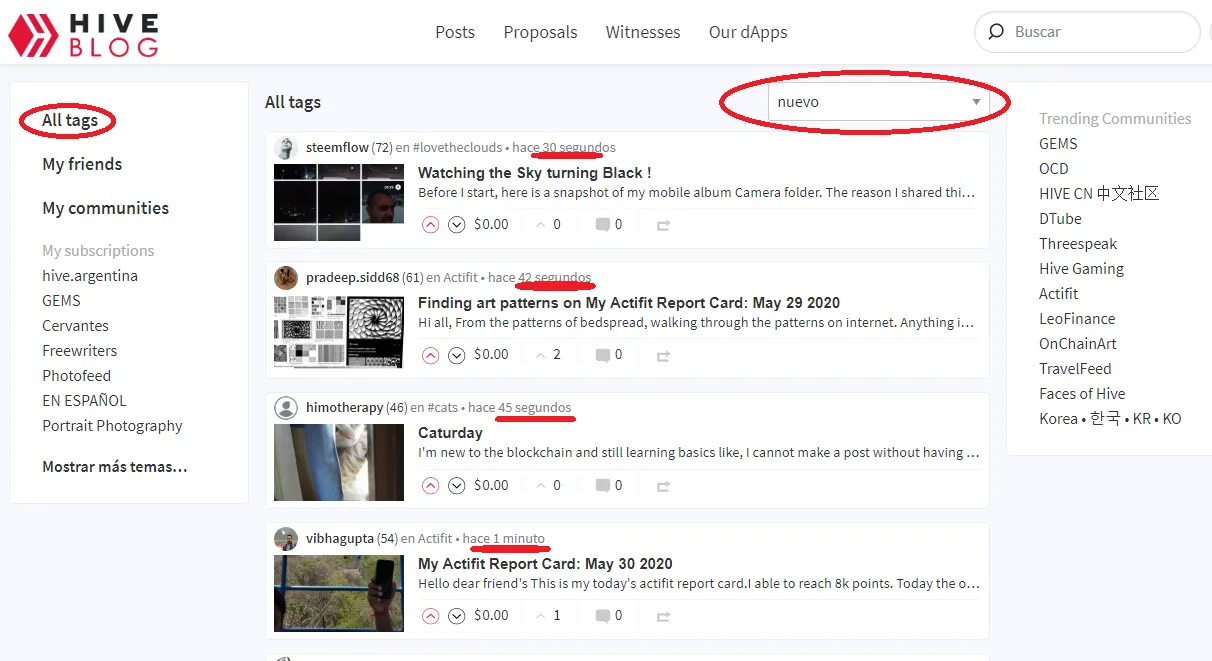Downvote 'Finding art patterns' Actifit post

point(457,355)
